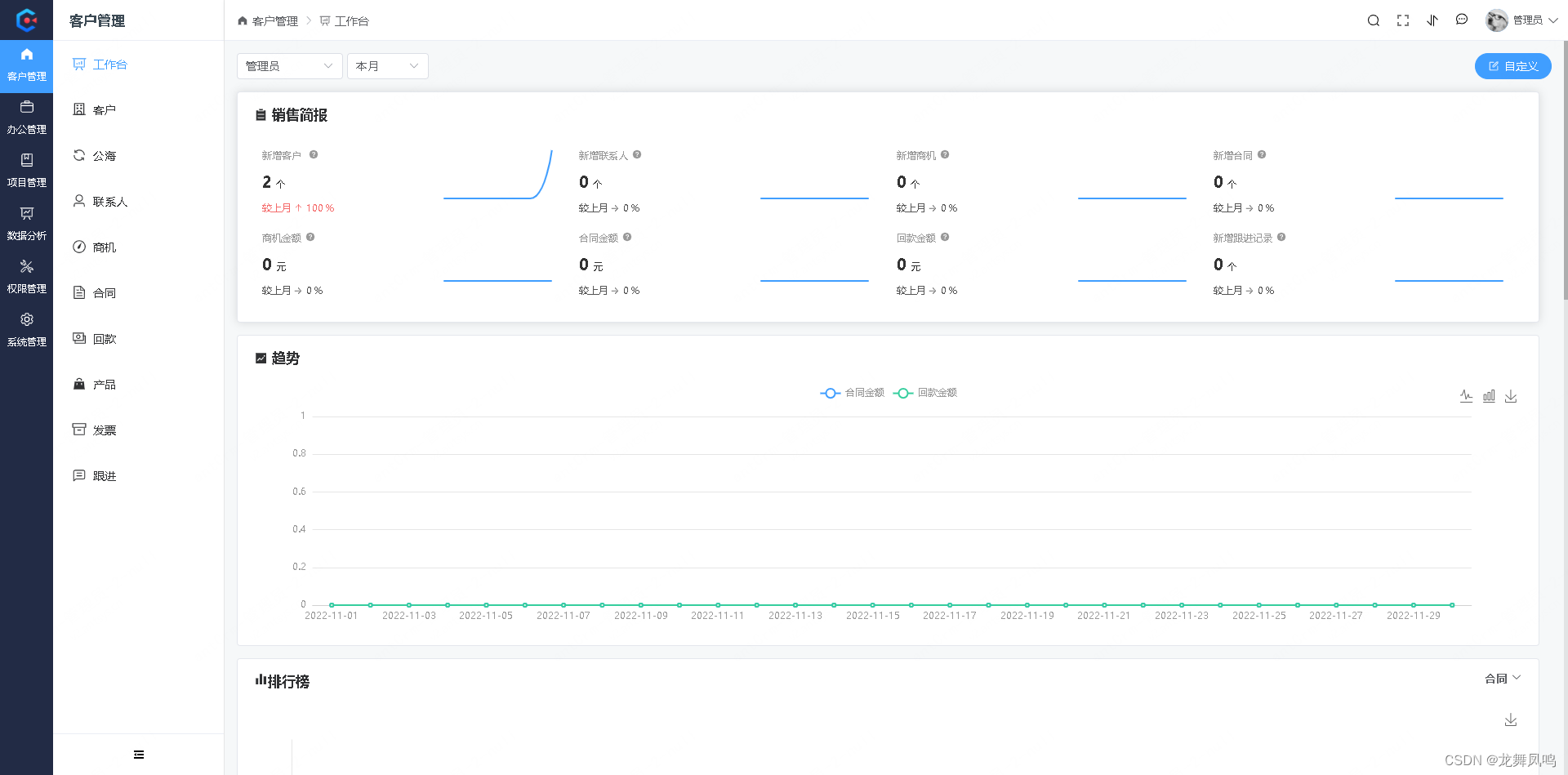
Task: Expand the 管理员 user menu arrow
Action: point(1553,20)
